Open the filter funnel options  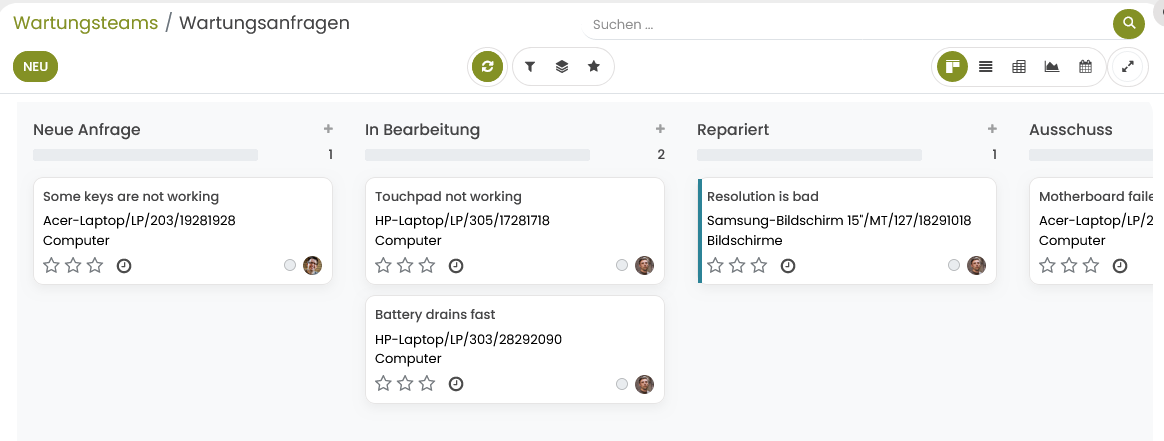(530, 67)
